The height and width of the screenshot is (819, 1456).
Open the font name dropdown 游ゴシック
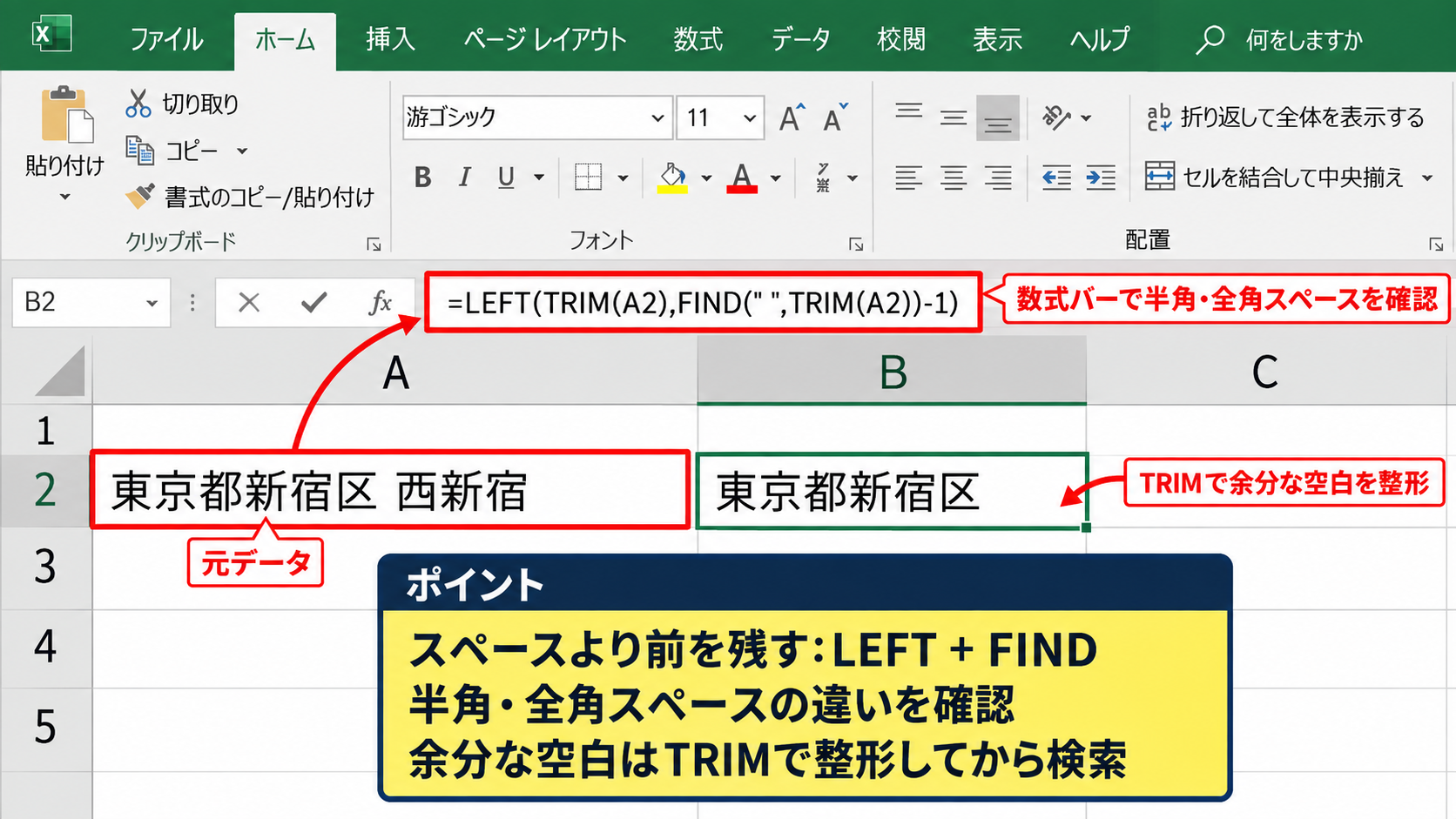(657, 117)
